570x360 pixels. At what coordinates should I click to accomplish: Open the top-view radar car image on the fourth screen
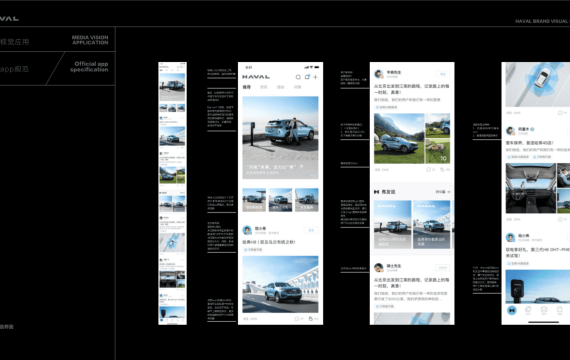538,84
